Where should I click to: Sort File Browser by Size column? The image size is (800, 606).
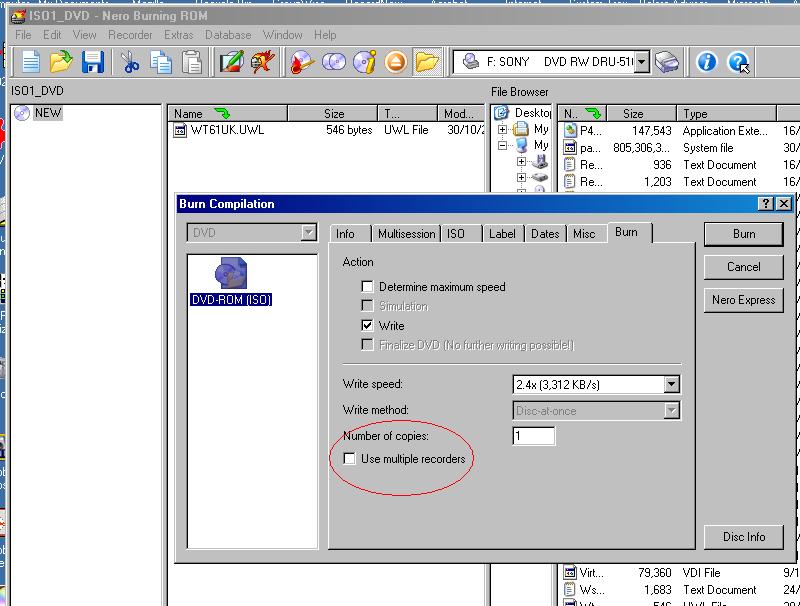(x=642, y=113)
